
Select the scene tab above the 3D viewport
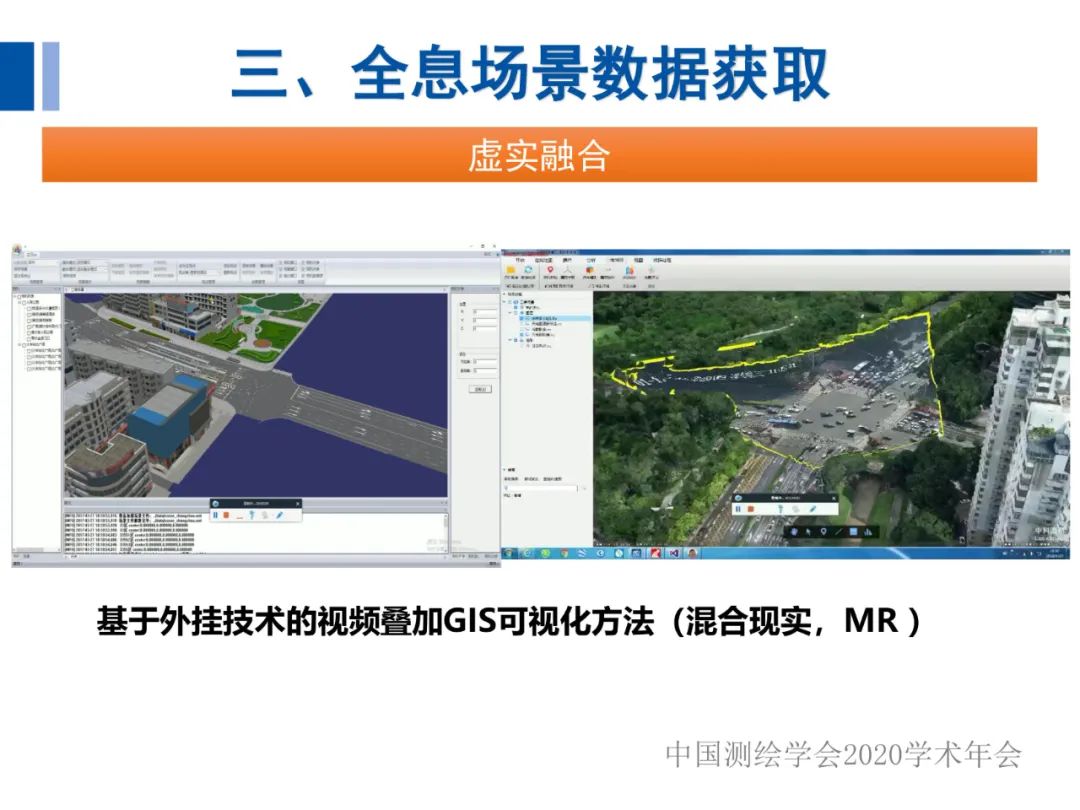pos(75,289)
